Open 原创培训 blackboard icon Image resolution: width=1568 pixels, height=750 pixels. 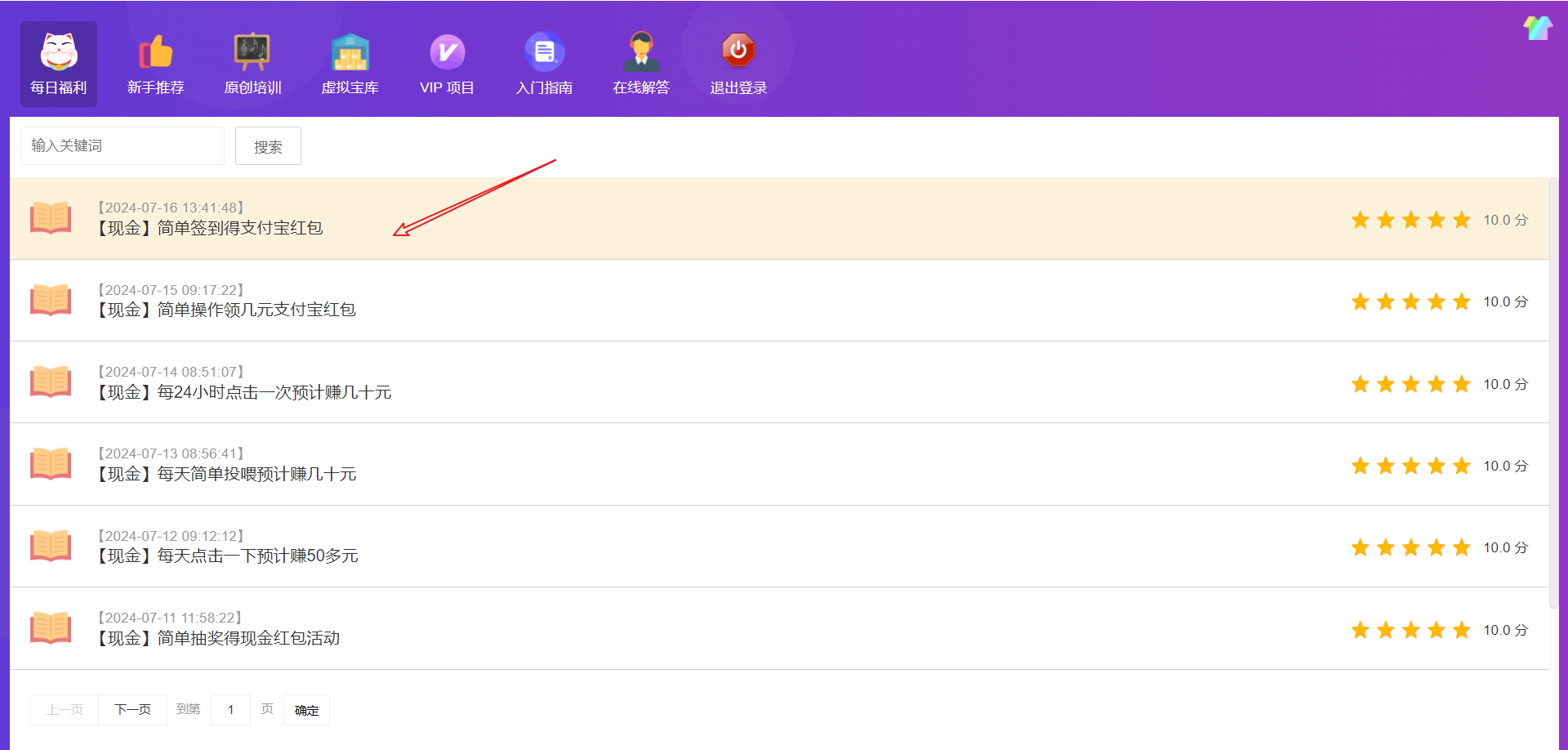(x=252, y=52)
